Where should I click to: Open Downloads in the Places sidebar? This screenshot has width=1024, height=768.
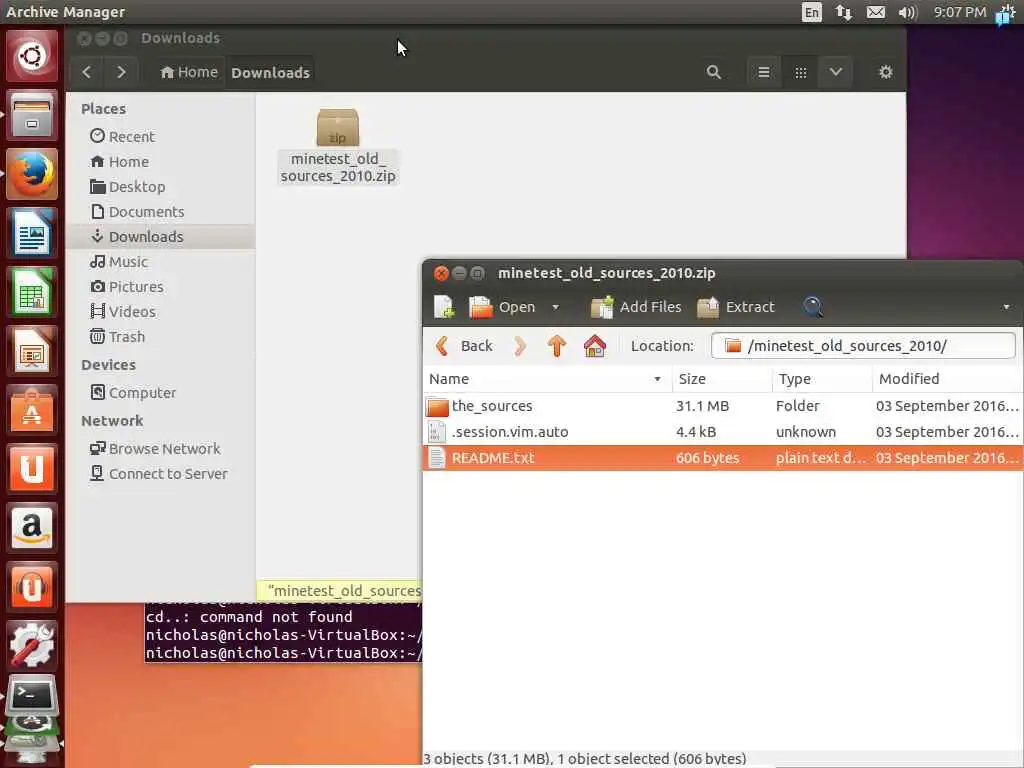click(x=160, y=236)
